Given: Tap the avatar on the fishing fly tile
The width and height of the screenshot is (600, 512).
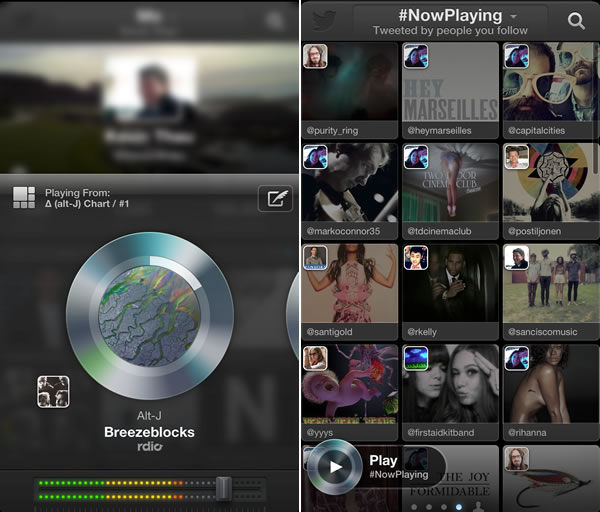Looking at the screenshot, I should tap(517, 458).
